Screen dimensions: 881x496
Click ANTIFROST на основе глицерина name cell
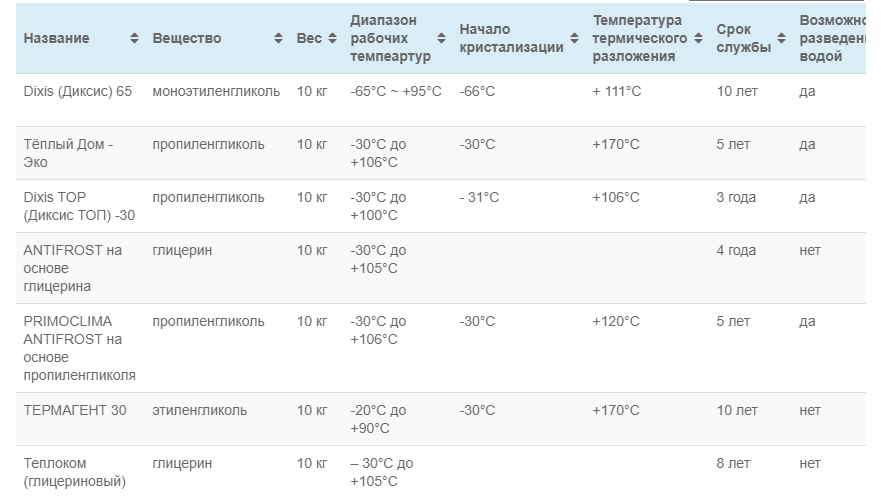click(x=72, y=268)
